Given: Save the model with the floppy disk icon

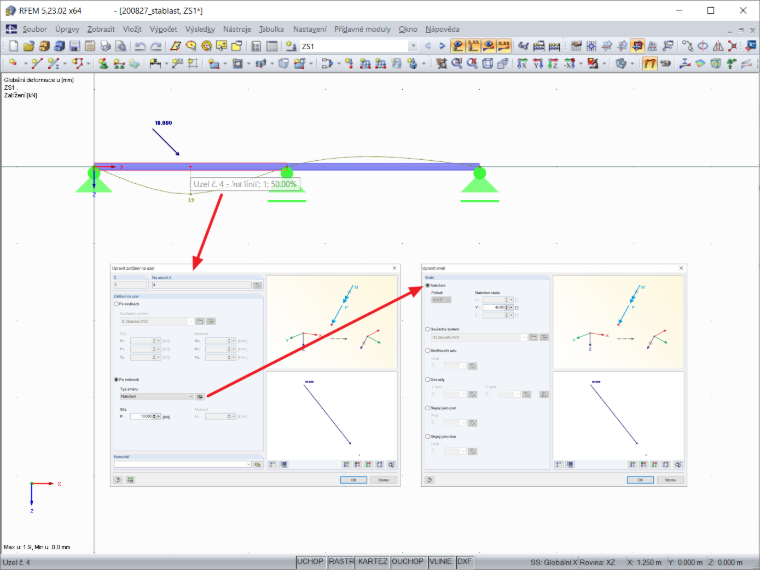Looking at the screenshot, I should coord(75,46).
